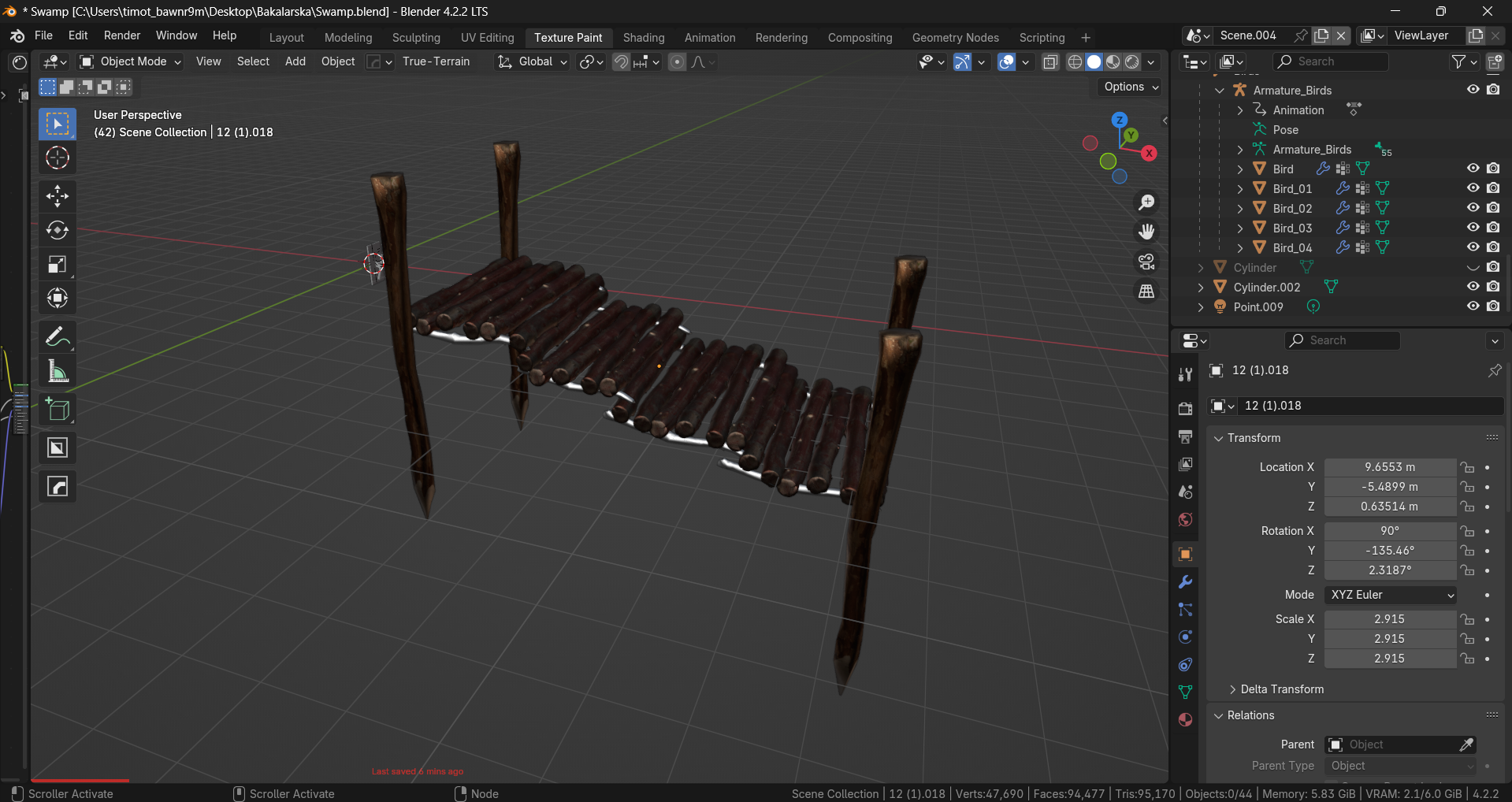The height and width of the screenshot is (802, 1512).
Task: Add a new workspace with plus
Action: point(1086,38)
